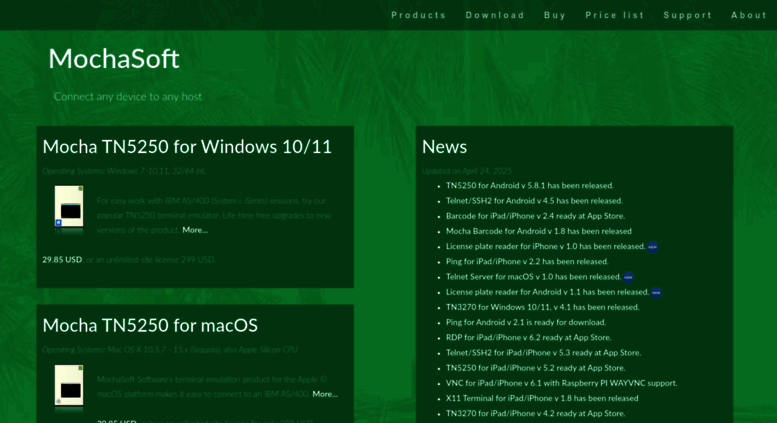This screenshot has height=423, width=777.
Task: Select 'VNC for iPad/iPhone v 6.1' news item
Action: (561, 383)
